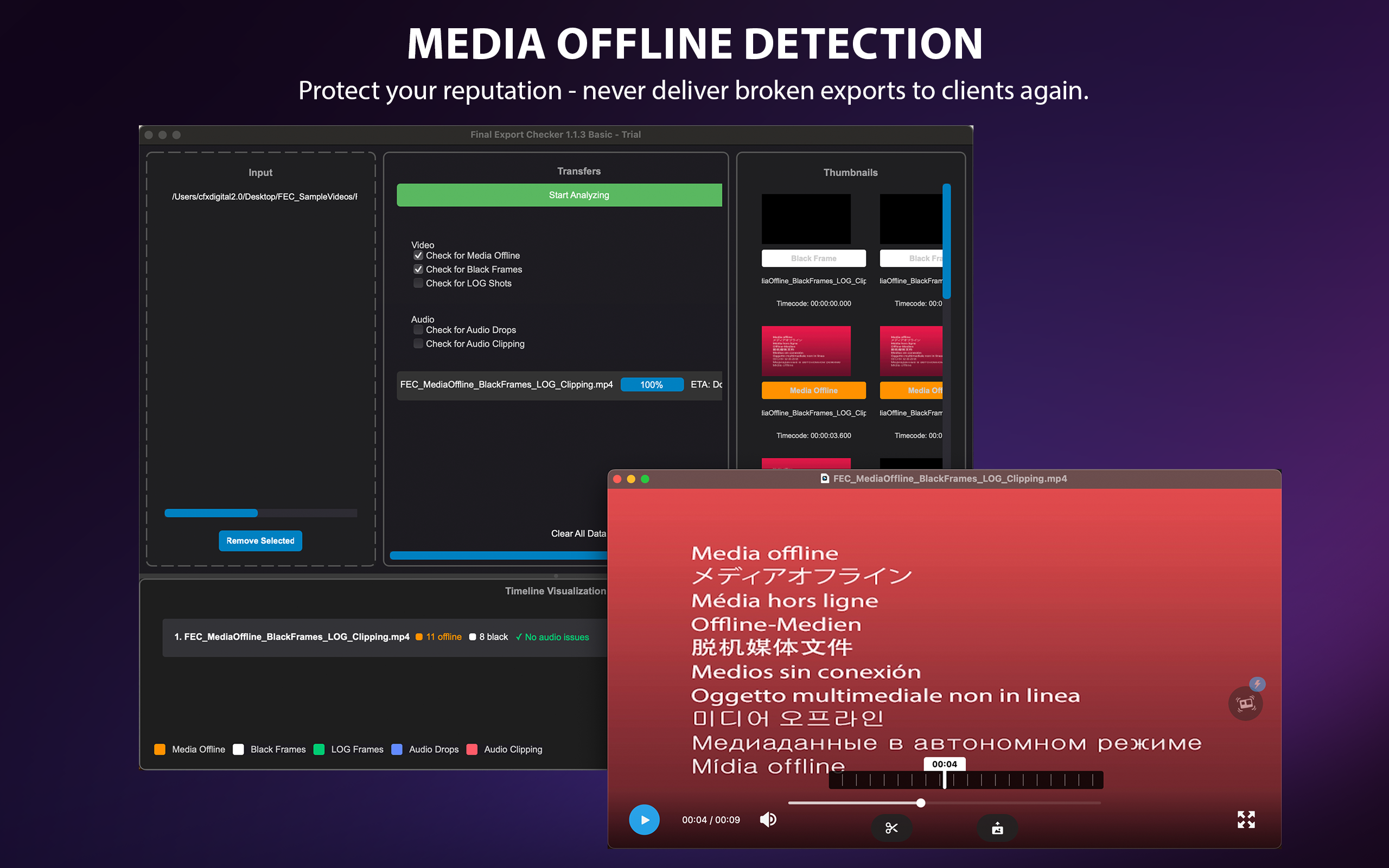Click the orange Media Offline legend swatch
Screen dimensions: 1389x868
160,749
